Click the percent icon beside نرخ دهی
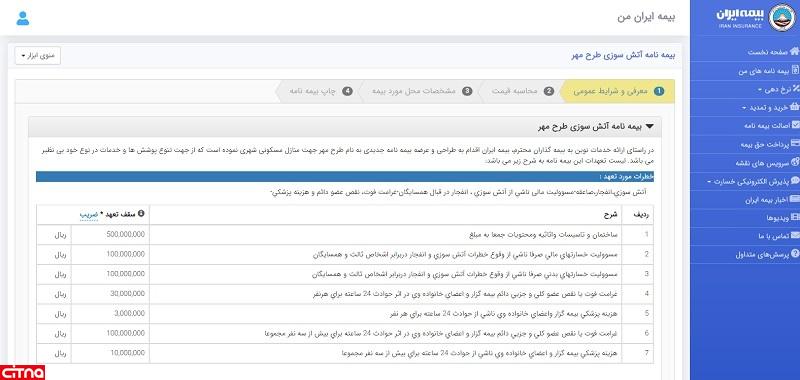 click(x=795, y=89)
